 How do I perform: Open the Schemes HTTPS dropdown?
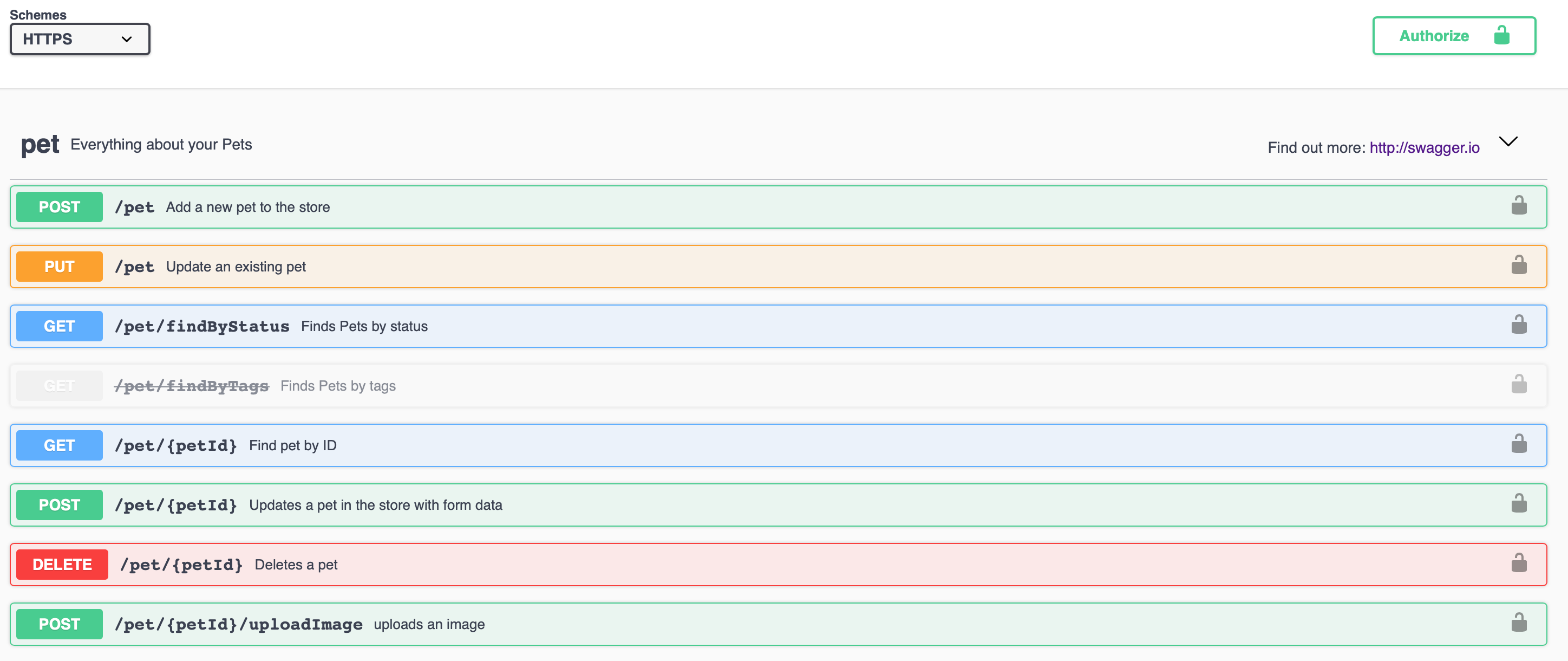[x=80, y=39]
